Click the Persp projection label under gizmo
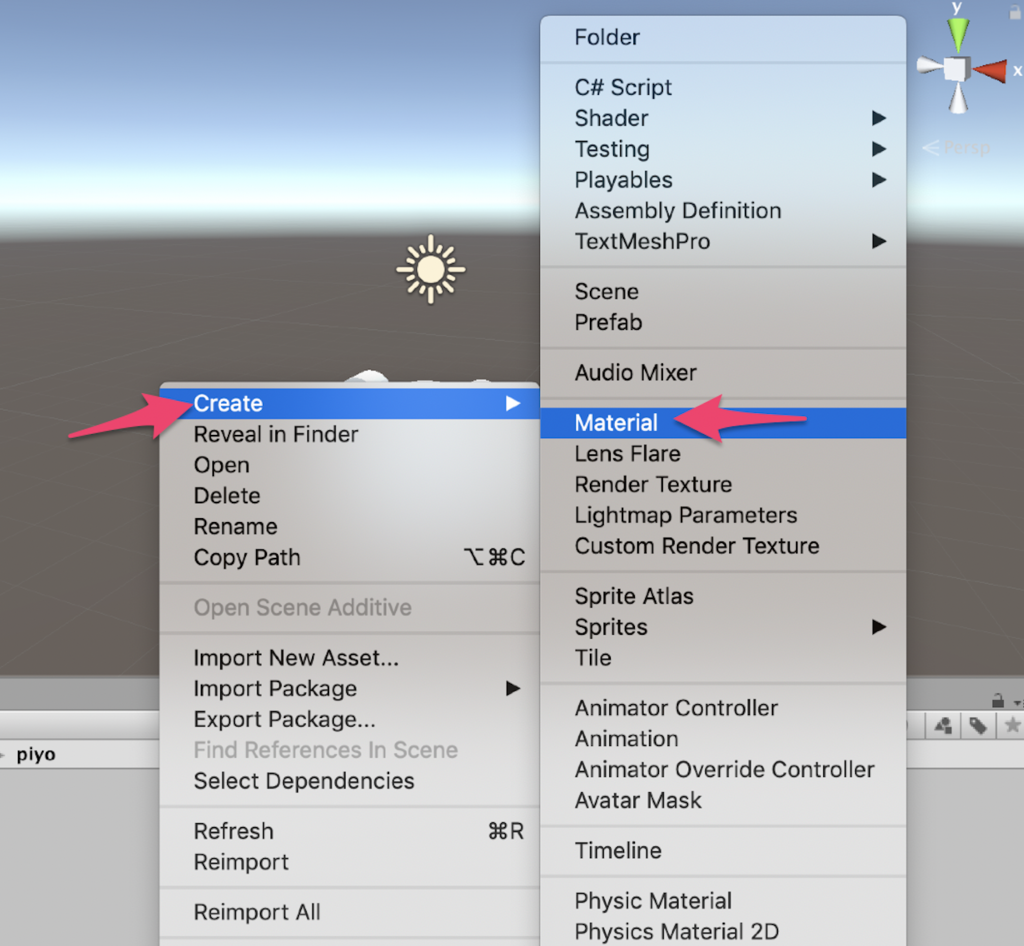This screenshot has height=946, width=1024. tap(957, 148)
